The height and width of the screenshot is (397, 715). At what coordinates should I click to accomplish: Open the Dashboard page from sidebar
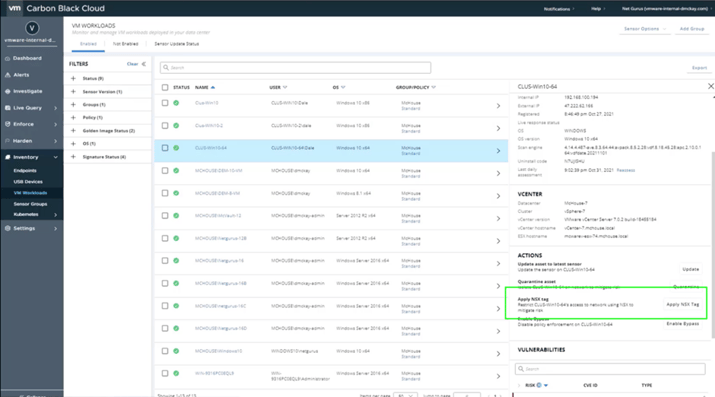click(x=27, y=58)
